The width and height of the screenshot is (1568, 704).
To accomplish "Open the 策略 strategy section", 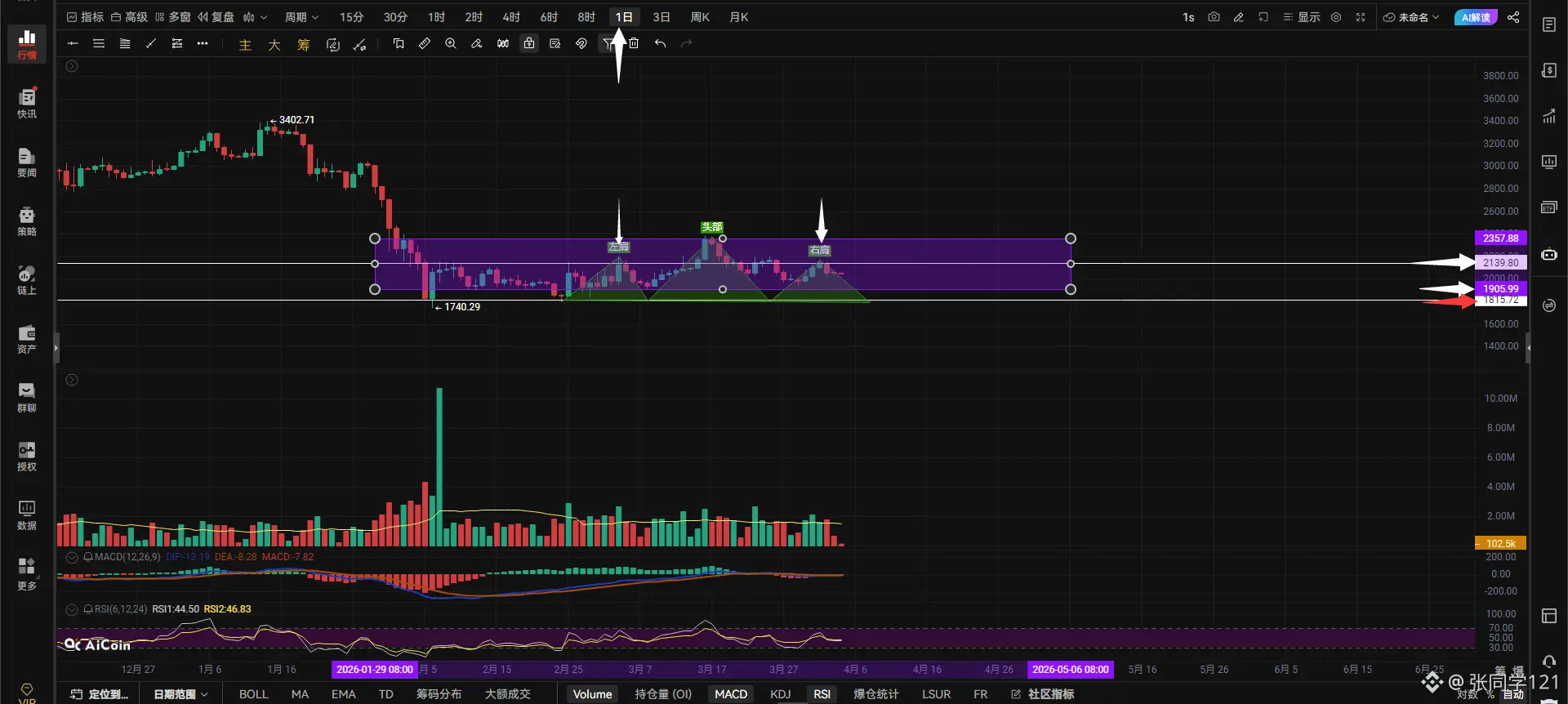I will click(27, 221).
